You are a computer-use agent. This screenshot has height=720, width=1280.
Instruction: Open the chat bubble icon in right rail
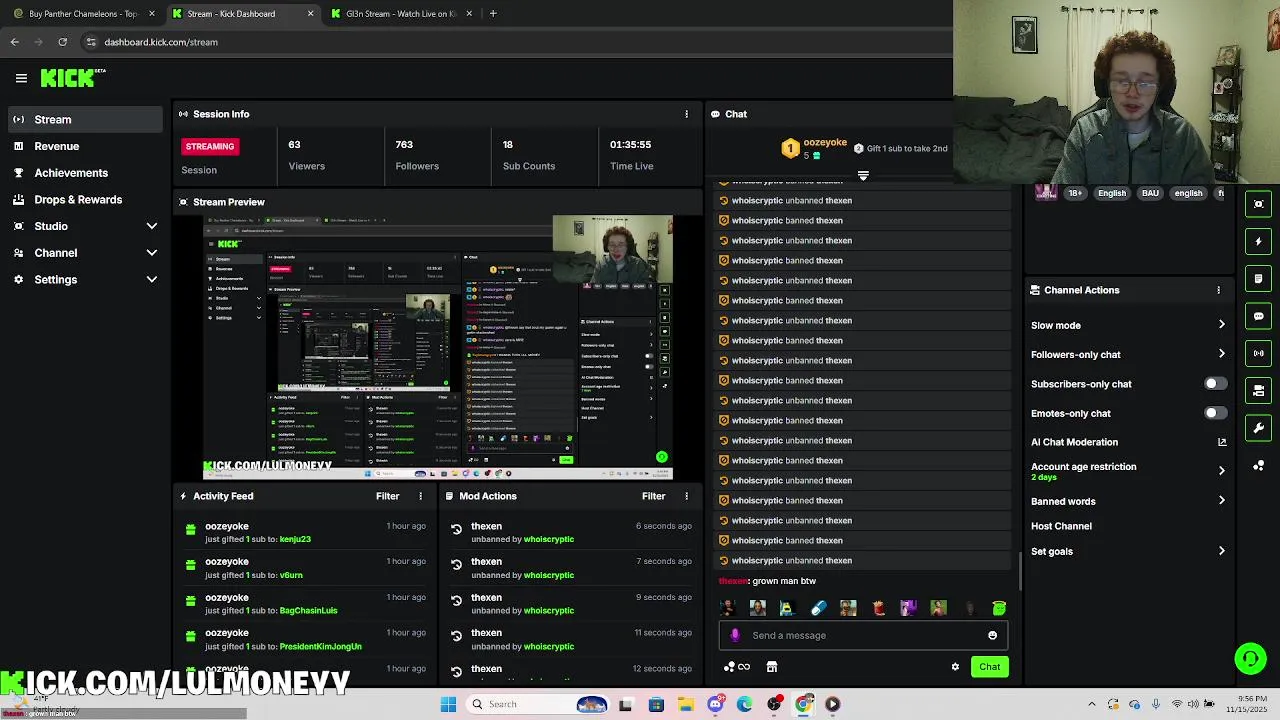pyautogui.click(x=1258, y=316)
